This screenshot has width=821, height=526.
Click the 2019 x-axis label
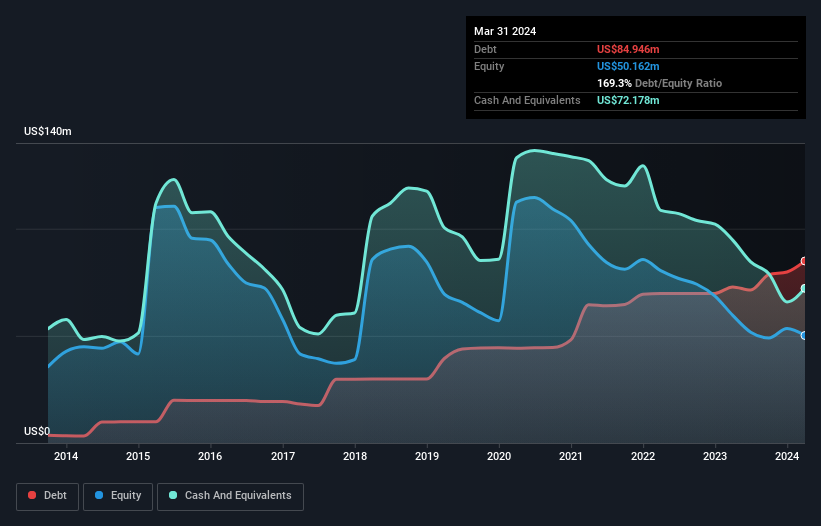[x=427, y=456]
